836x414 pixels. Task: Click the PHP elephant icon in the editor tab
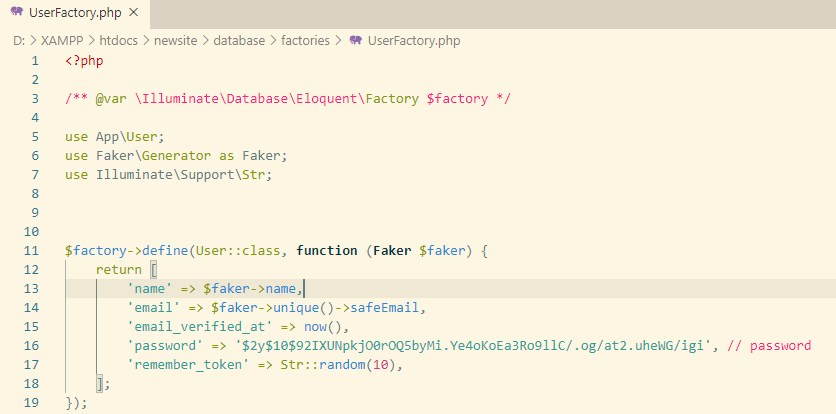[17, 13]
